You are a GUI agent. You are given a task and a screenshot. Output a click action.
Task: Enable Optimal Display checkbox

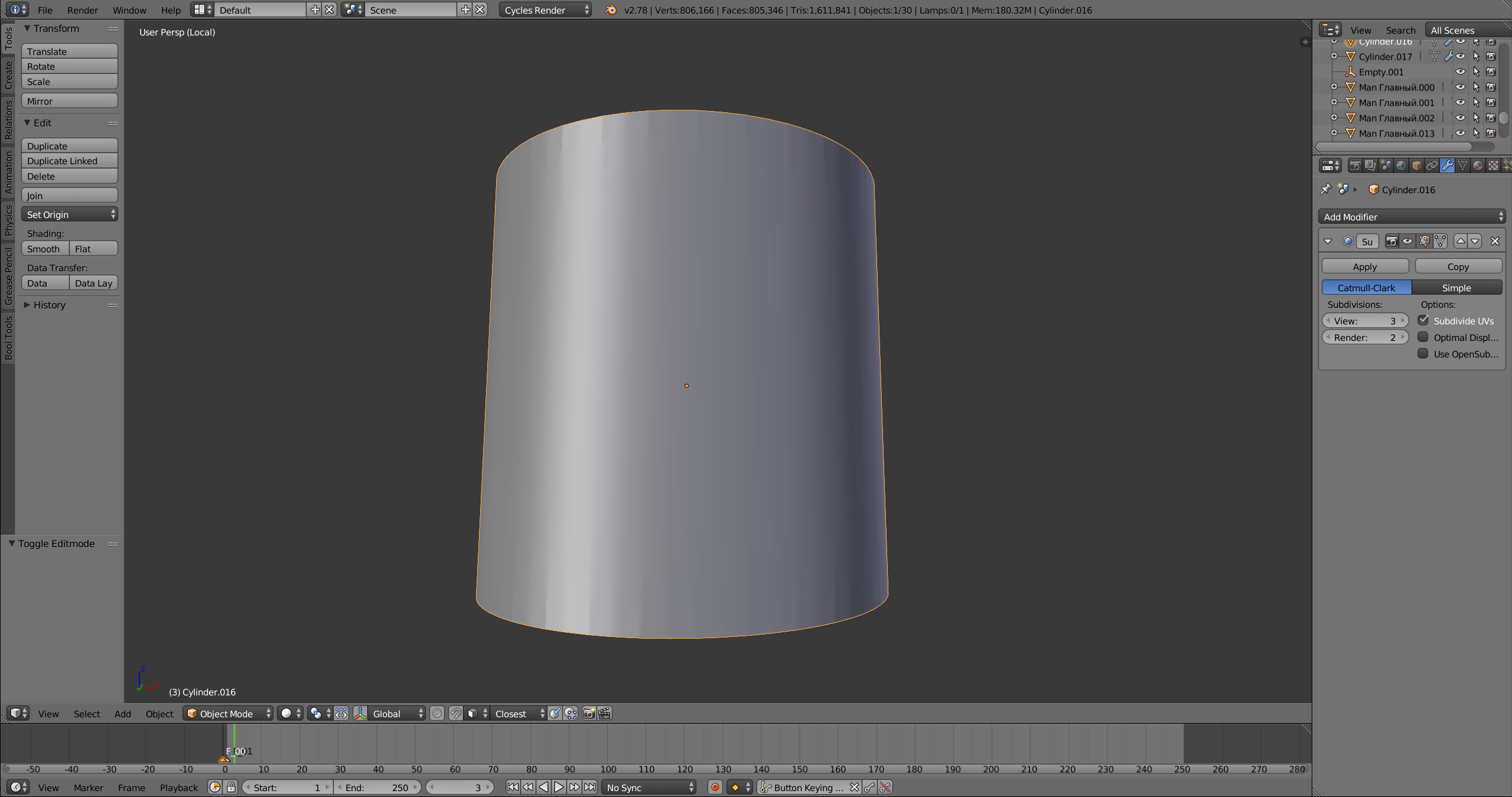(x=1423, y=337)
